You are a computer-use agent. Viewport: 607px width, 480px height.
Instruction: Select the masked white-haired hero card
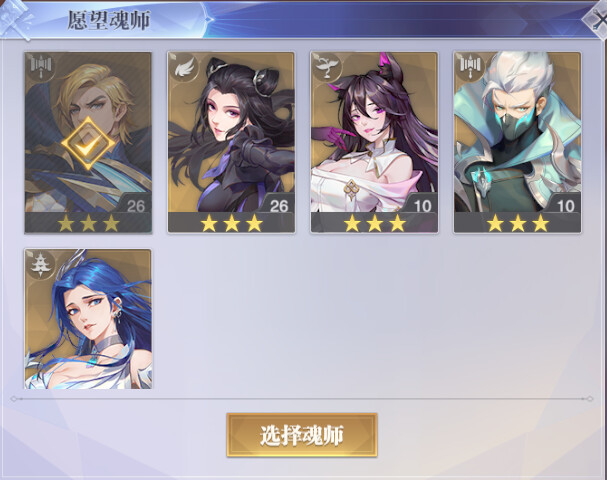click(x=518, y=142)
